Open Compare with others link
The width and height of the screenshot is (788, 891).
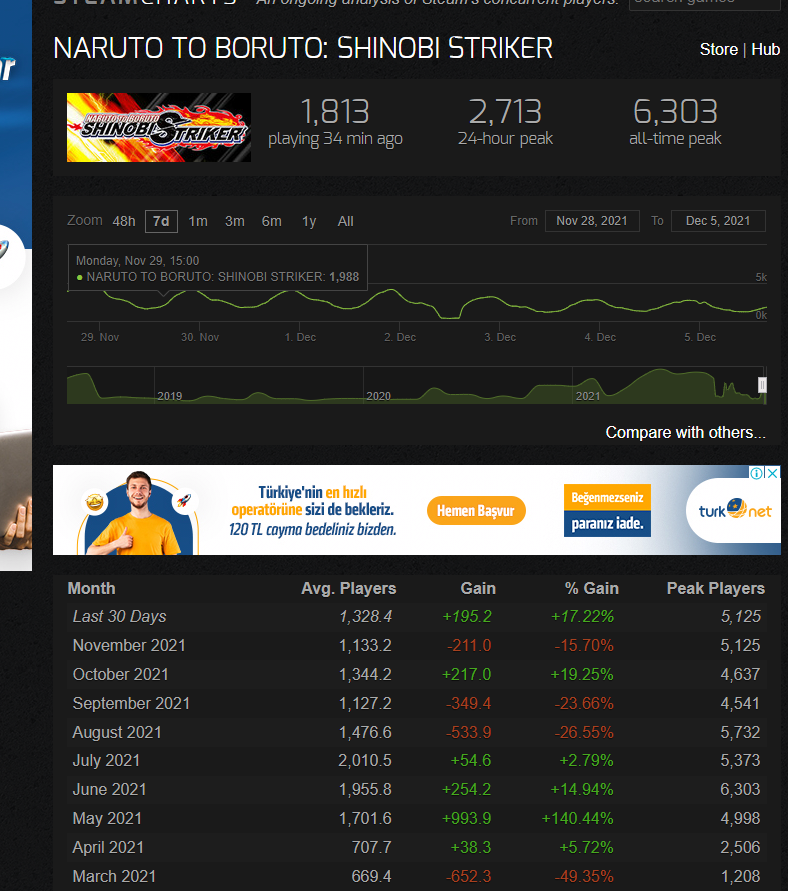click(685, 432)
